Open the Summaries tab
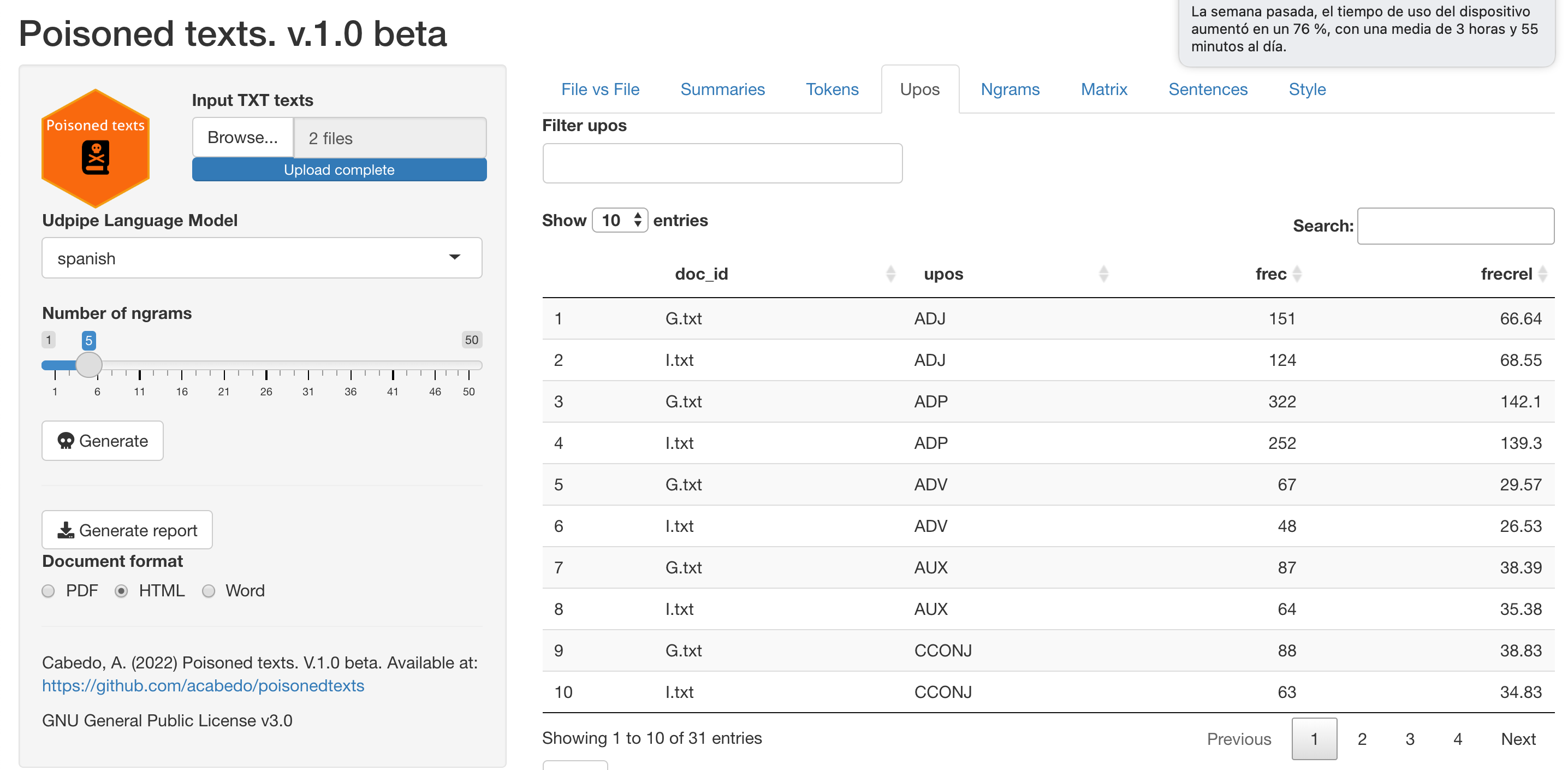1568x770 pixels. pyautogui.click(x=722, y=90)
